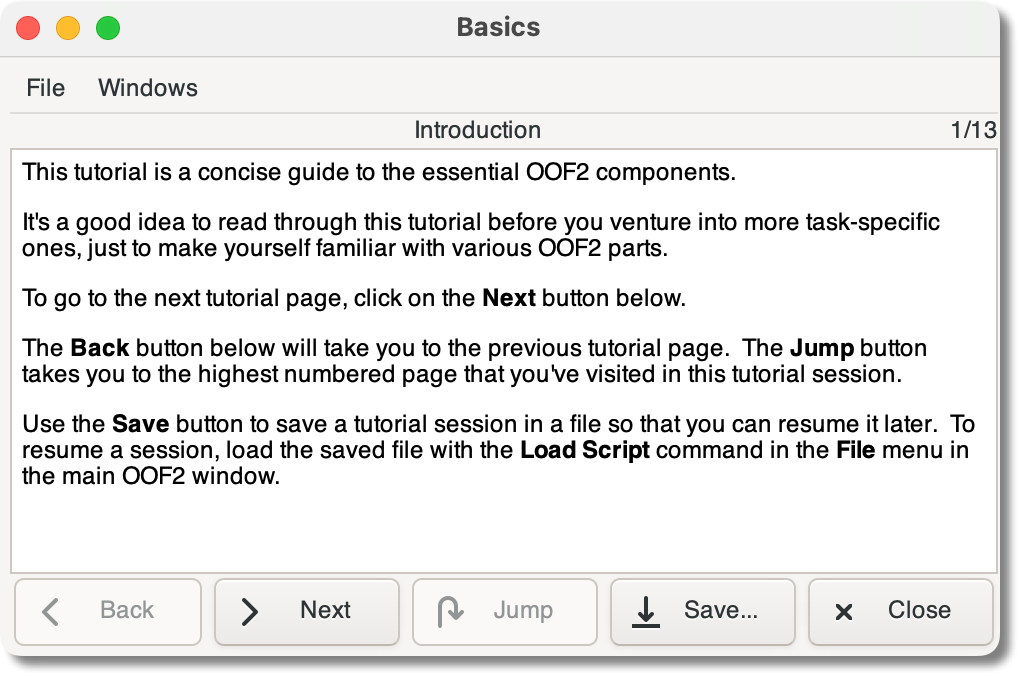The height and width of the screenshot is (676, 1020).
Task: Click the Back chevron icon
Action: click(51, 611)
